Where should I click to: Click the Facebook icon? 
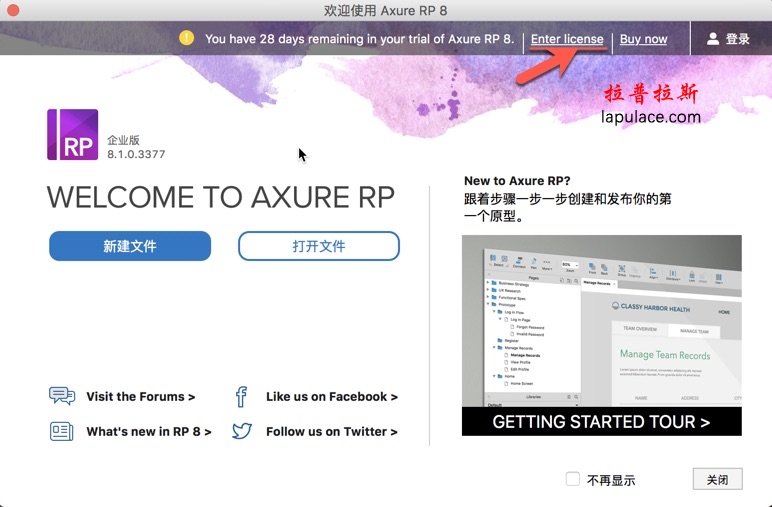(x=241, y=397)
